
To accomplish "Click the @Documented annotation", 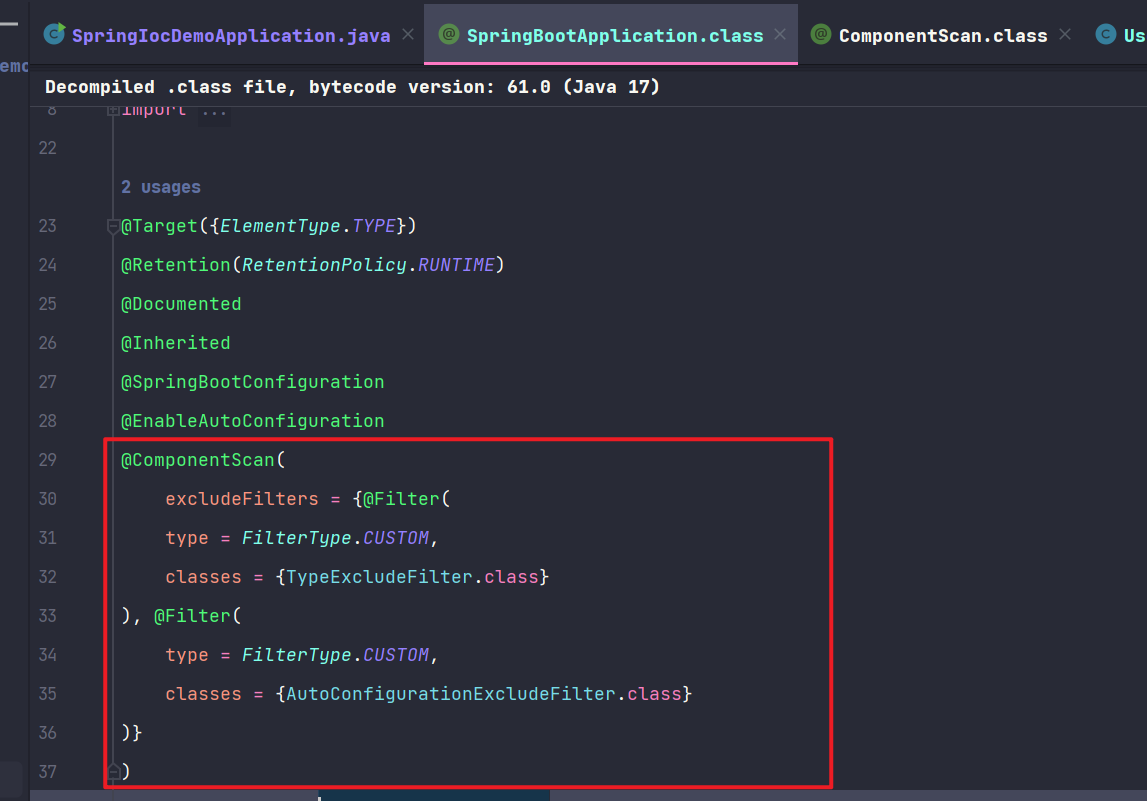I will [181, 304].
